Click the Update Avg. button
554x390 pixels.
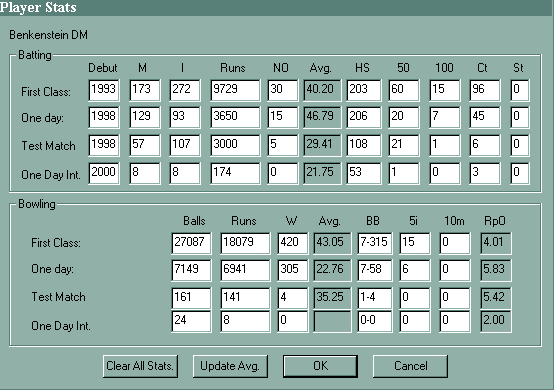pos(230,366)
